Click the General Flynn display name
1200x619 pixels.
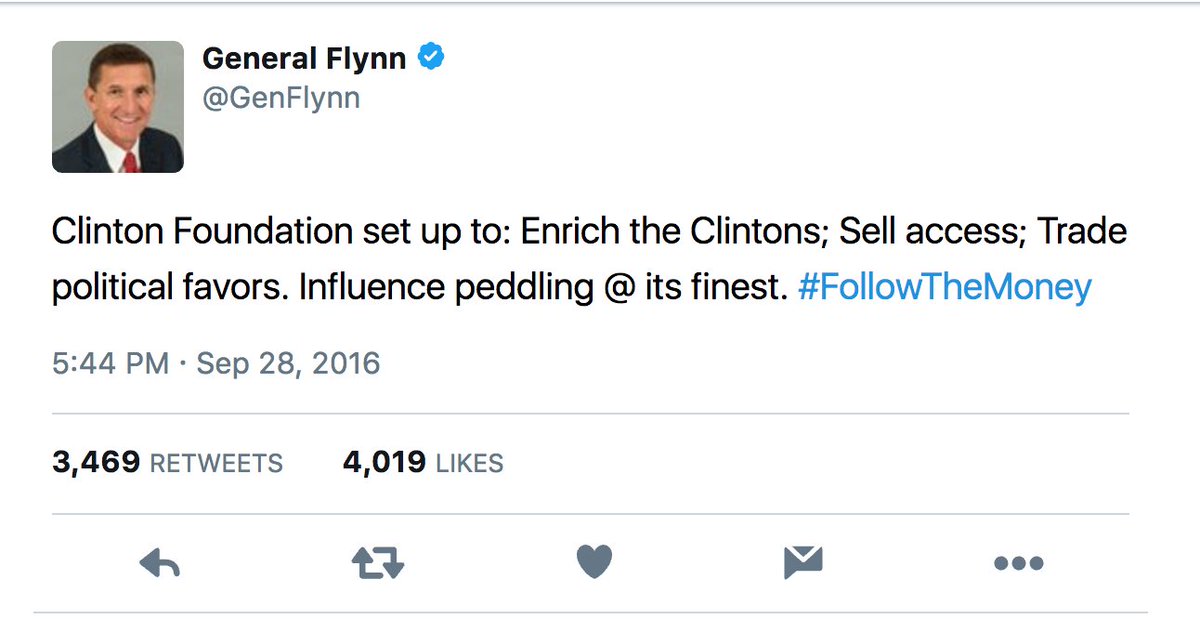pyautogui.click(x=304, y=59)
